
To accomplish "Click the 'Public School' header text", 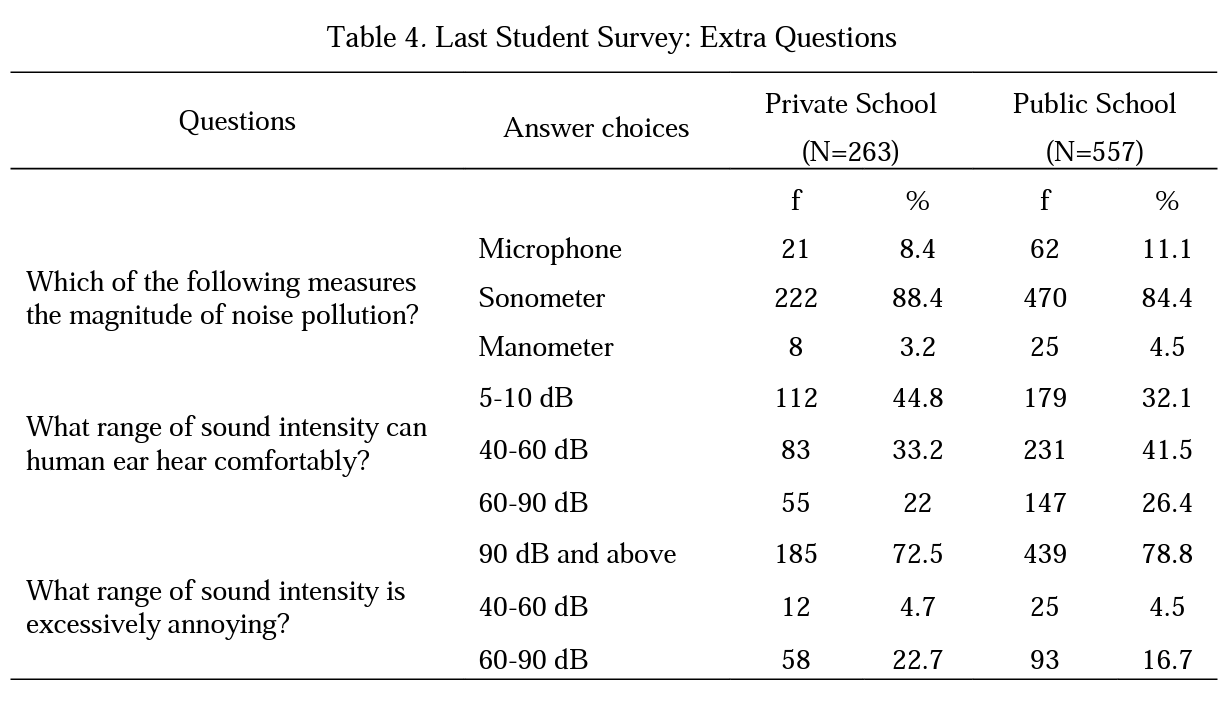I will click(x=1094, y=104).
